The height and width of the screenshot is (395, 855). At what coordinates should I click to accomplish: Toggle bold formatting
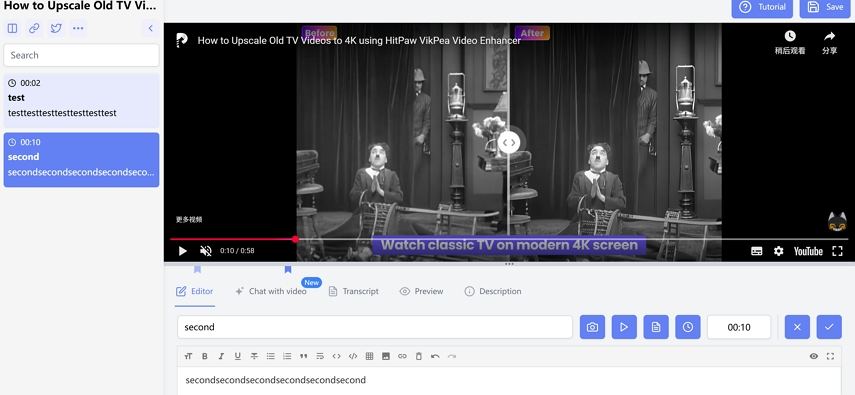click(204, 356)
